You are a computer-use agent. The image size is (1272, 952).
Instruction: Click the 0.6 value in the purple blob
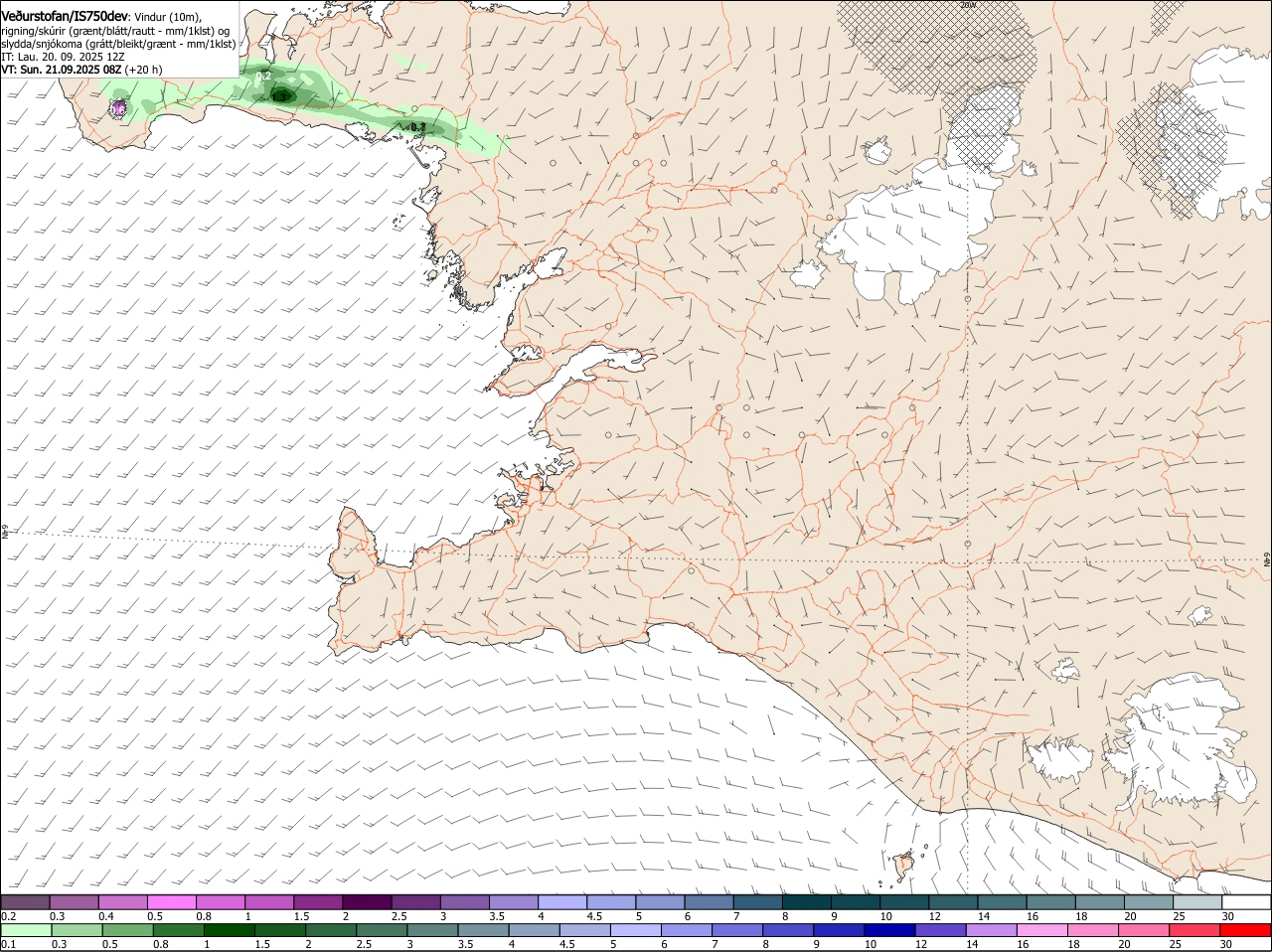[x=118, y=109]
